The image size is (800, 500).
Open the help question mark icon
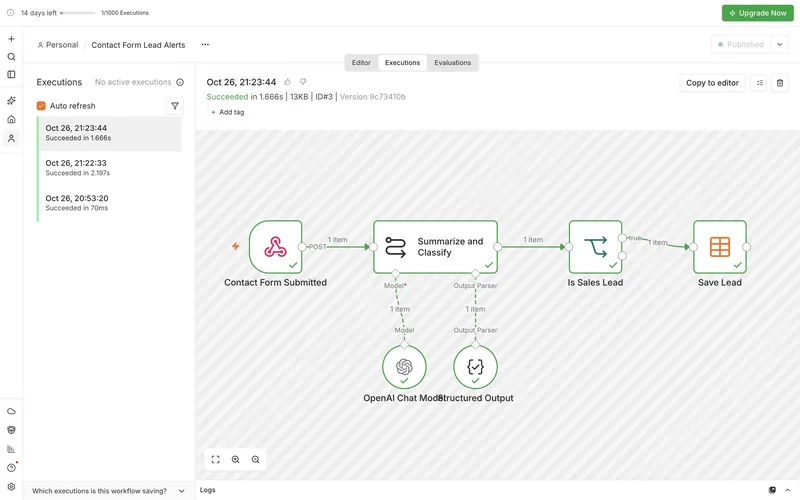tap(11, 468)
